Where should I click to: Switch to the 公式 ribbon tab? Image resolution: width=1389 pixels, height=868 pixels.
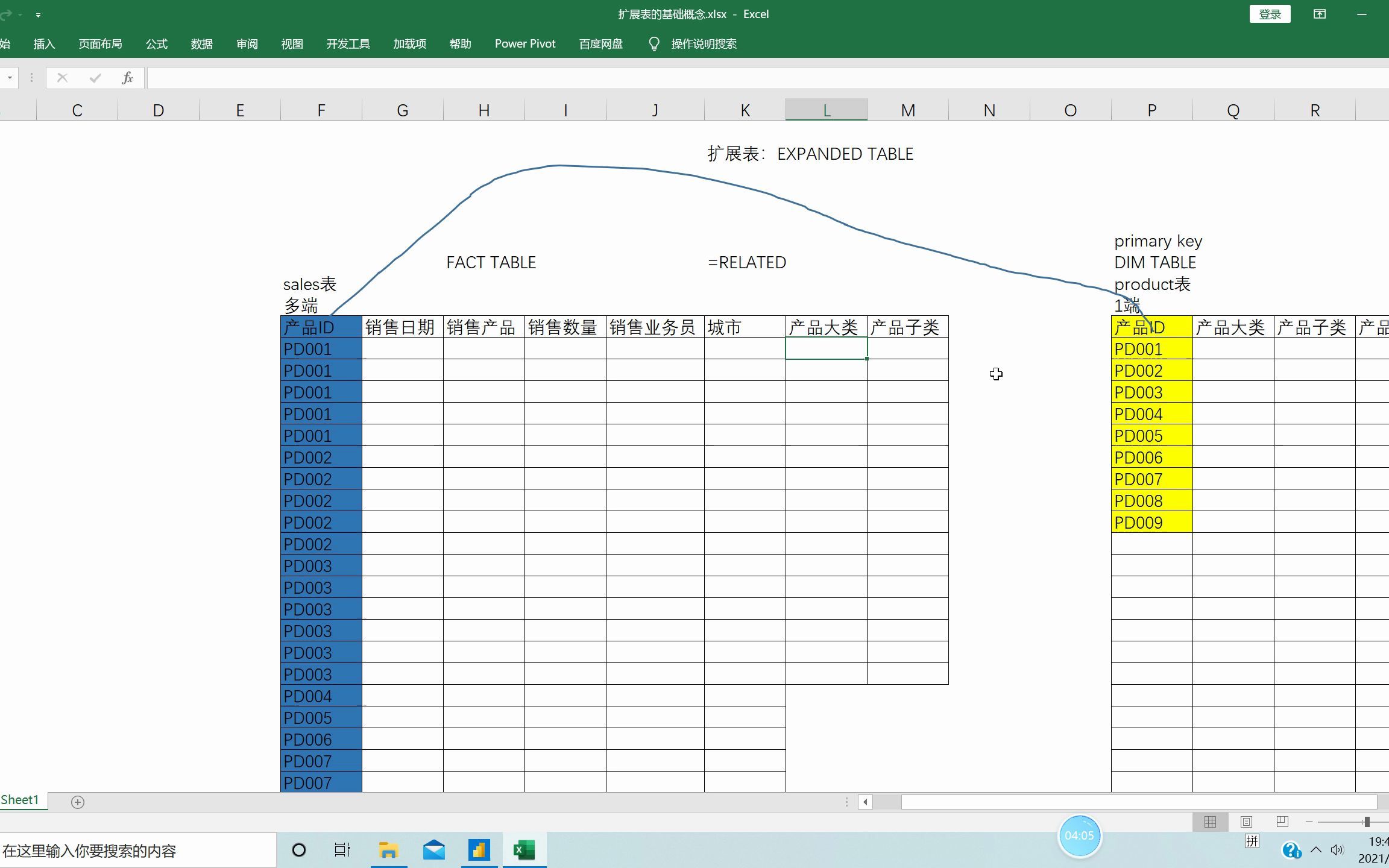(x=156, y=44)
